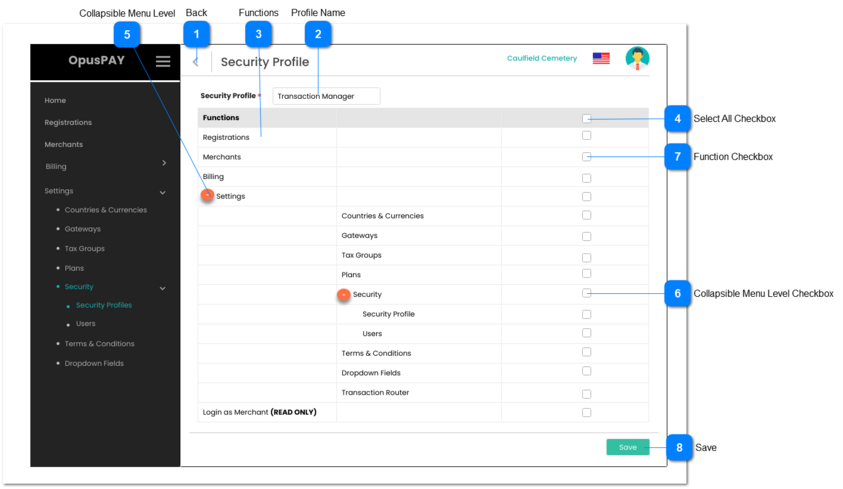Expand the Billing sidebar chevron
Screen dimensions: 843x489
[x=164, y=163]
